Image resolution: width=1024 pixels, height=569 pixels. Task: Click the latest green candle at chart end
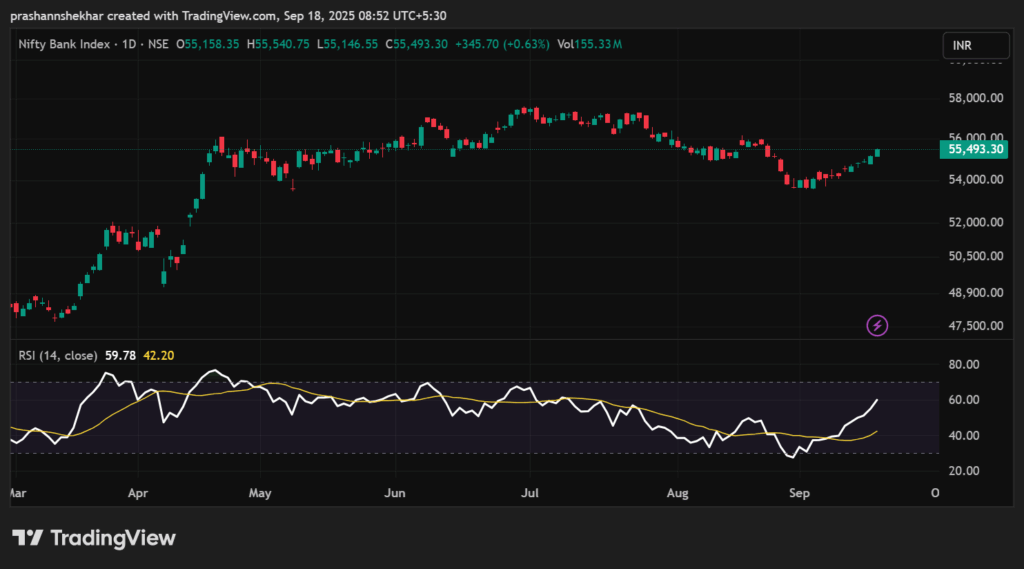877,153
